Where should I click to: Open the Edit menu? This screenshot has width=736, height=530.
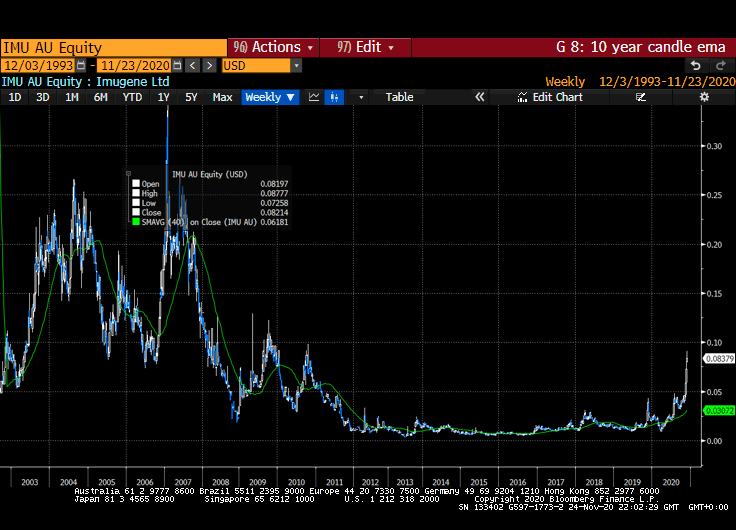[x=366, y=47]
